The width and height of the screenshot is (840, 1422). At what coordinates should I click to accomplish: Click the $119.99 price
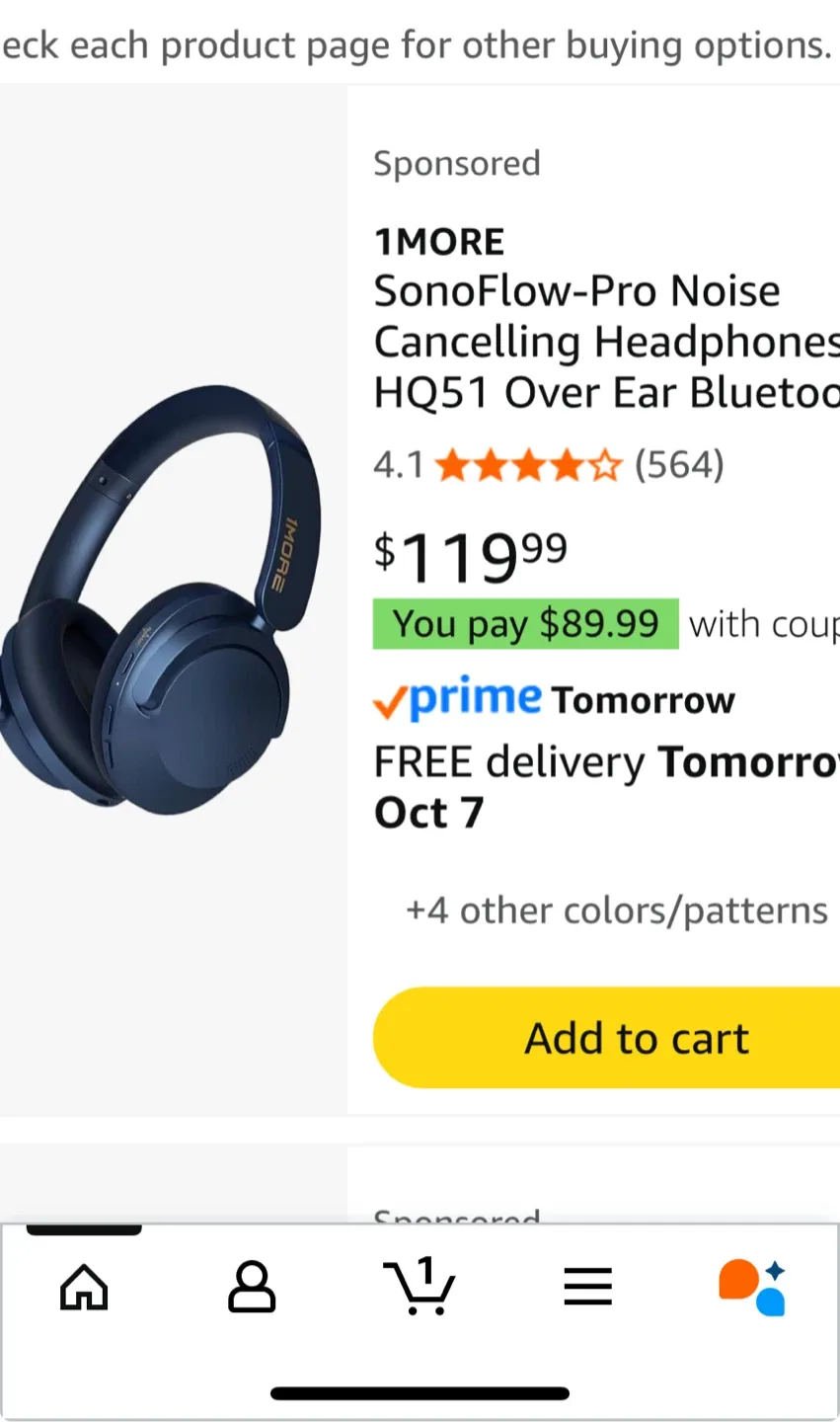[x=470, y=556]
